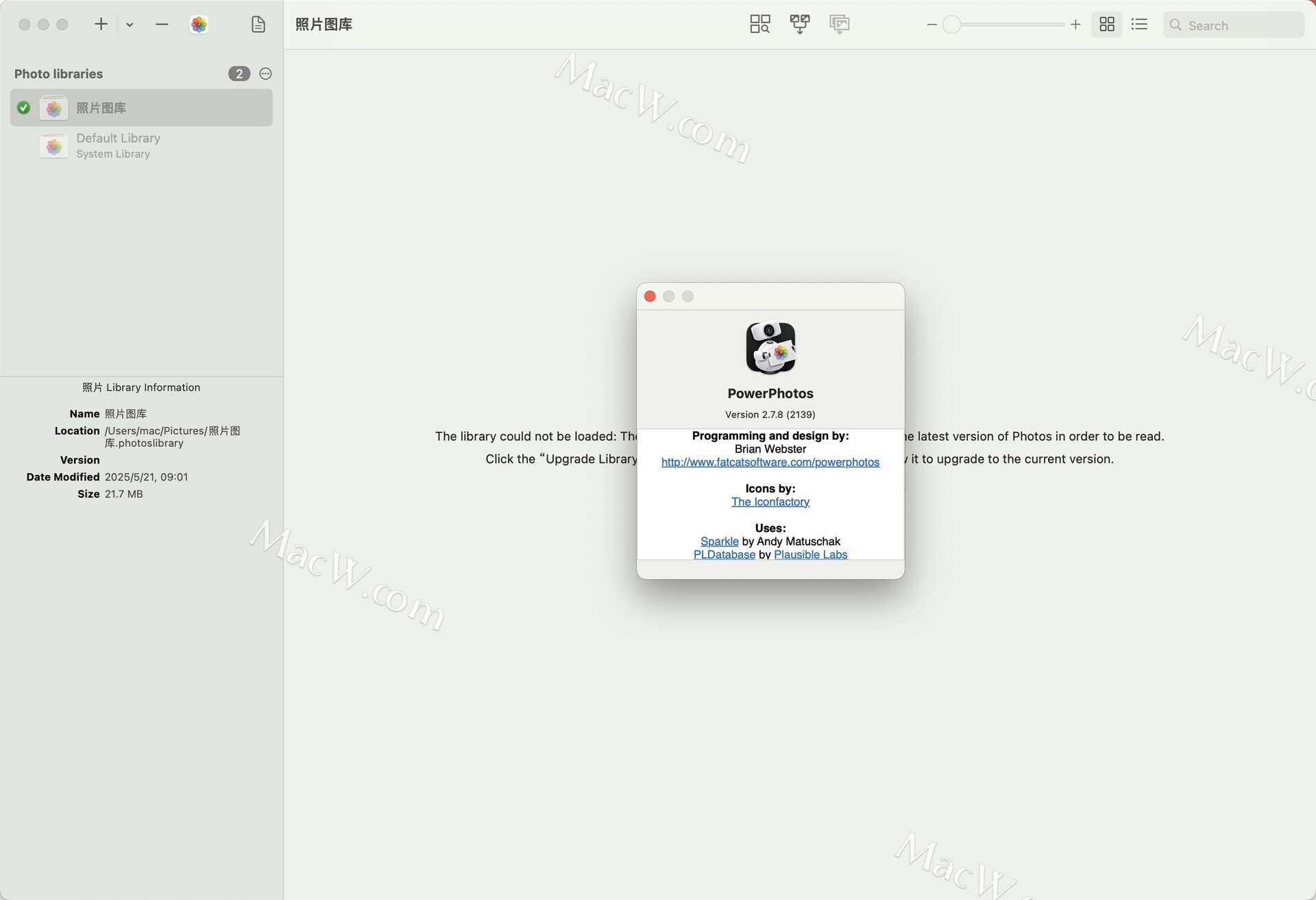Increase thumbnail size with plus icon
Viewport: 1316px width, 900px height.
click(1075, 25)
